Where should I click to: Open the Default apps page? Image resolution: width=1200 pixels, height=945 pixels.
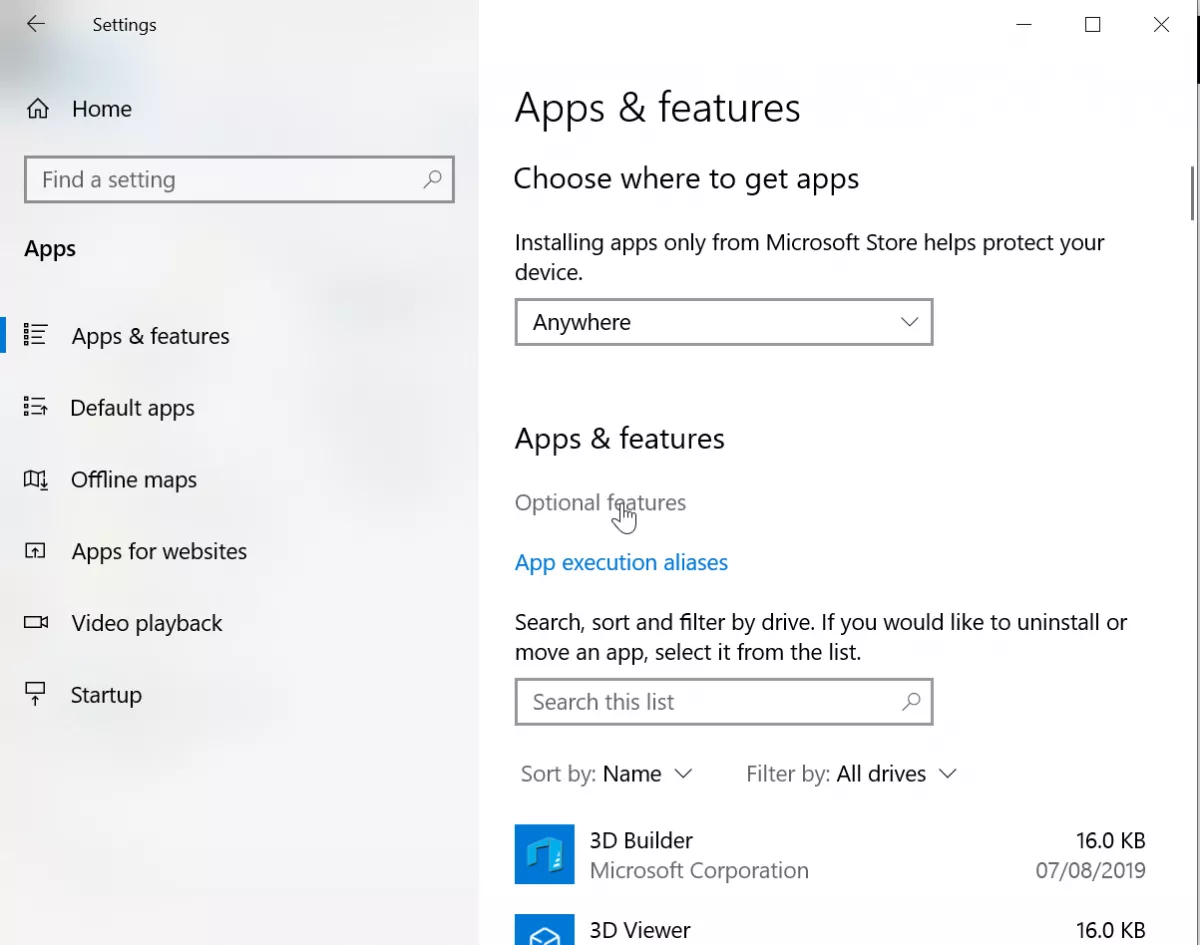(132, 408)
